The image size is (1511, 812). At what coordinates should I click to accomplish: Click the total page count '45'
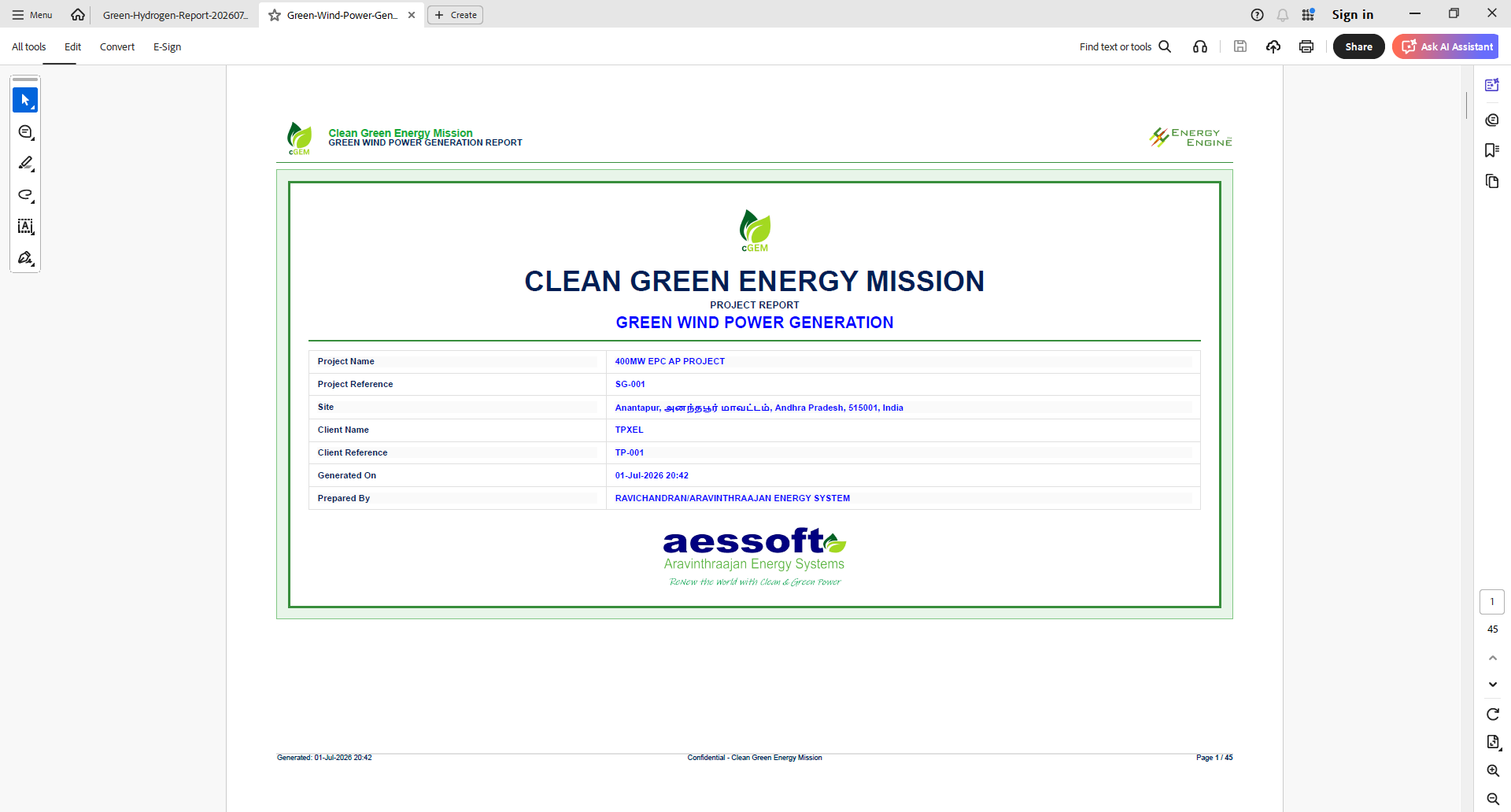[x=1493, y=629]
